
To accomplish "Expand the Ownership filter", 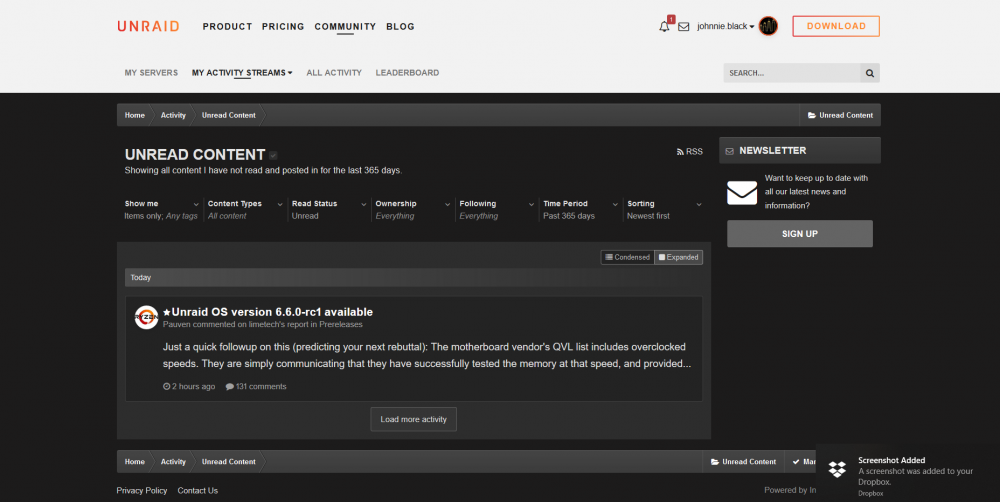I will 413,209.
